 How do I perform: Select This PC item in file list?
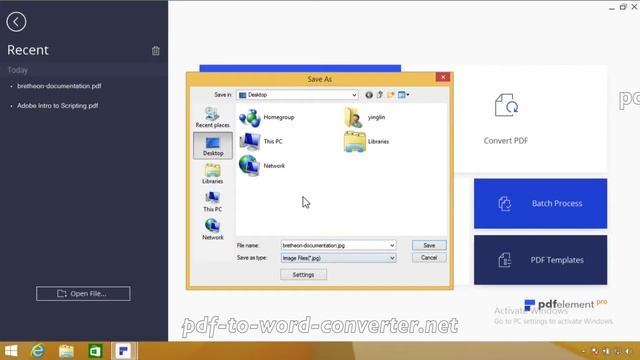pyautogui.click(x=261, y=142)
